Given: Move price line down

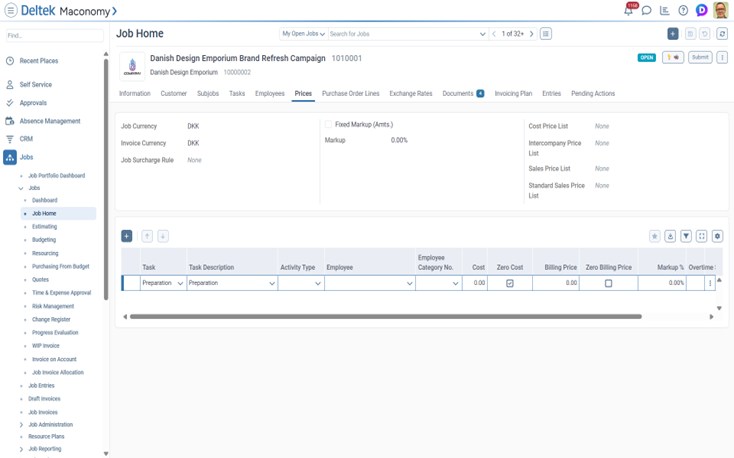Looking at the screenshot, I should (x=163, y=236).
